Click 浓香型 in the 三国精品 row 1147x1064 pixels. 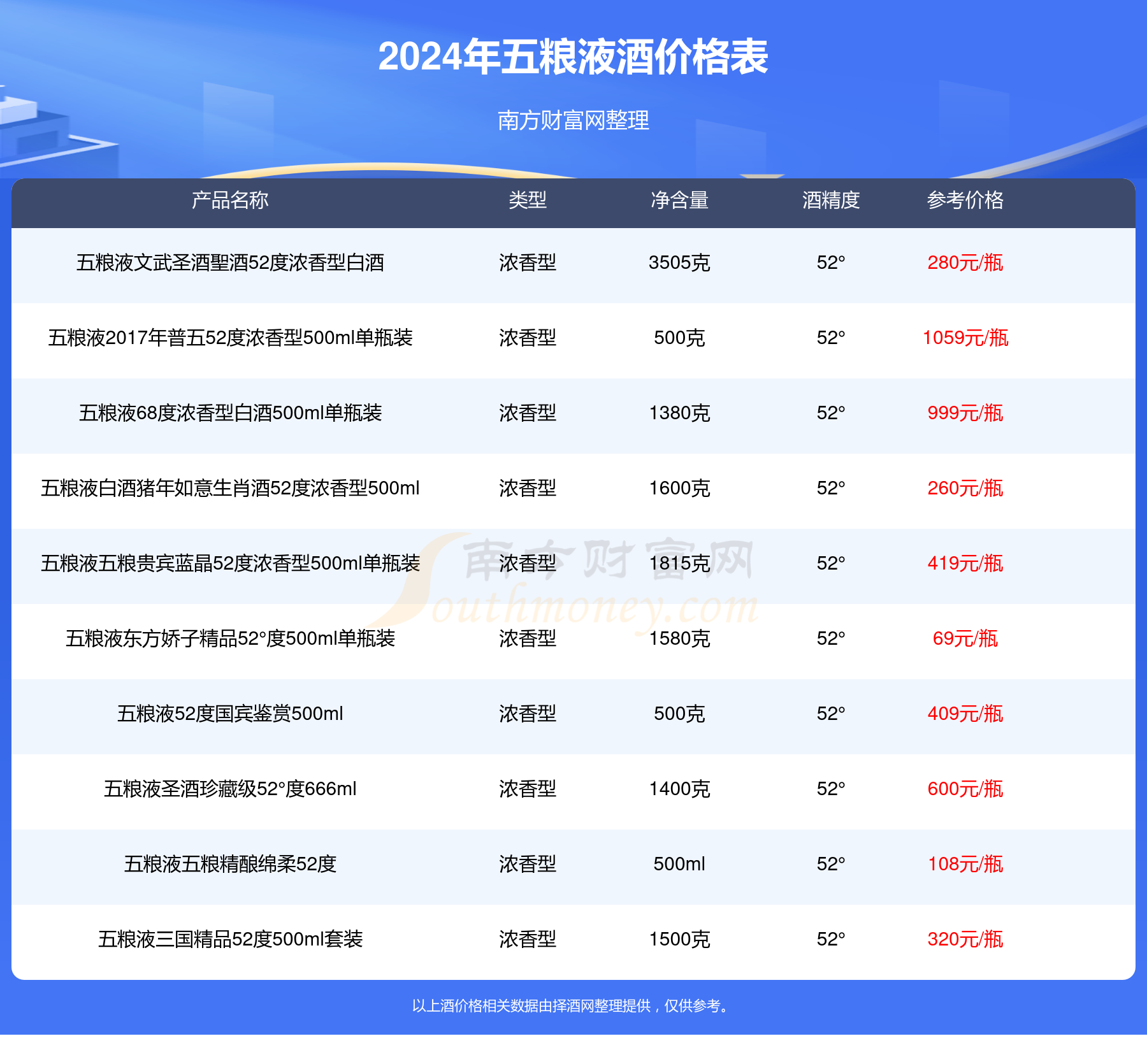click(528, 939)
